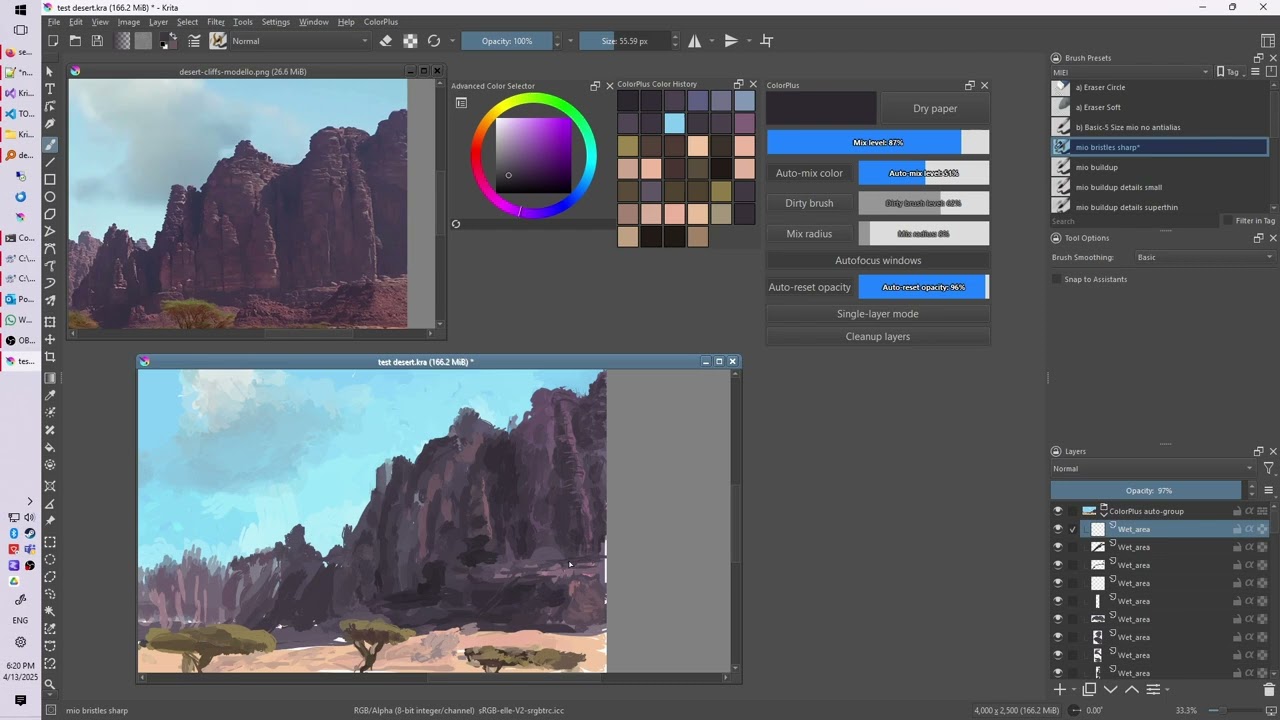Toggle Preserve Alpha checker icon
This screenshot has width=1280, height=720.
[410, 41]
